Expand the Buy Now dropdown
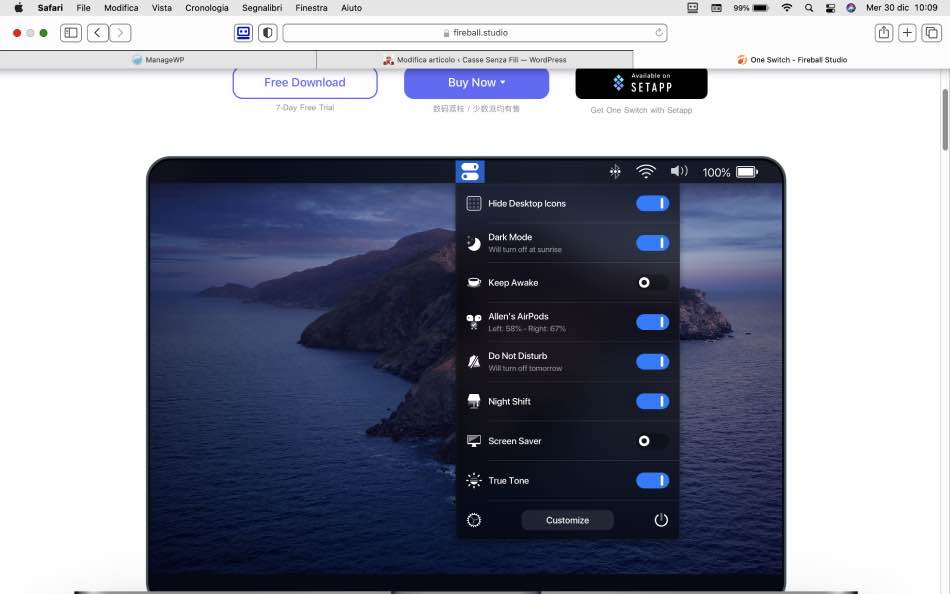 tap(476, 82)
